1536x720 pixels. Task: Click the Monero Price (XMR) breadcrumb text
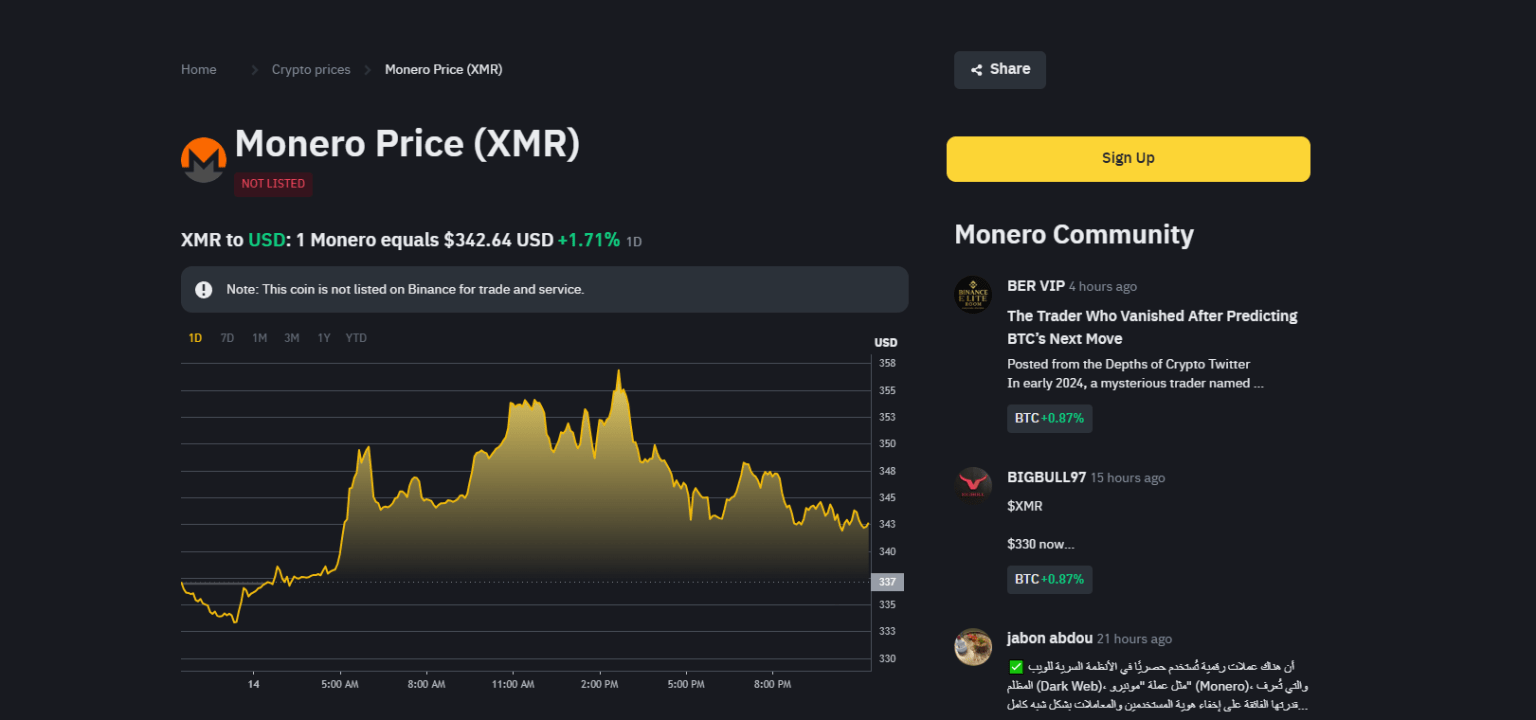point(444,70)
